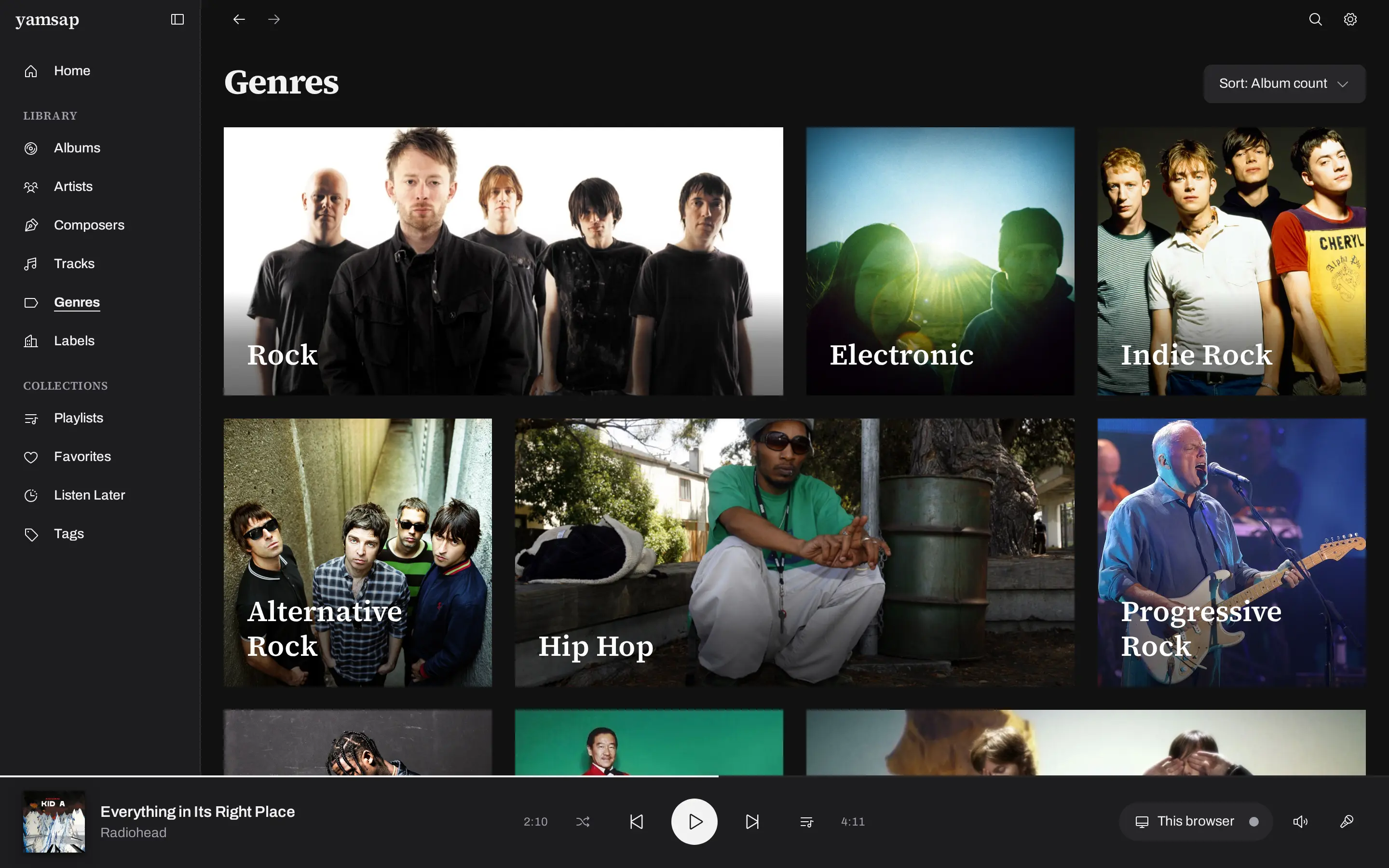Open the Tags collection

[x=69, y=534]
